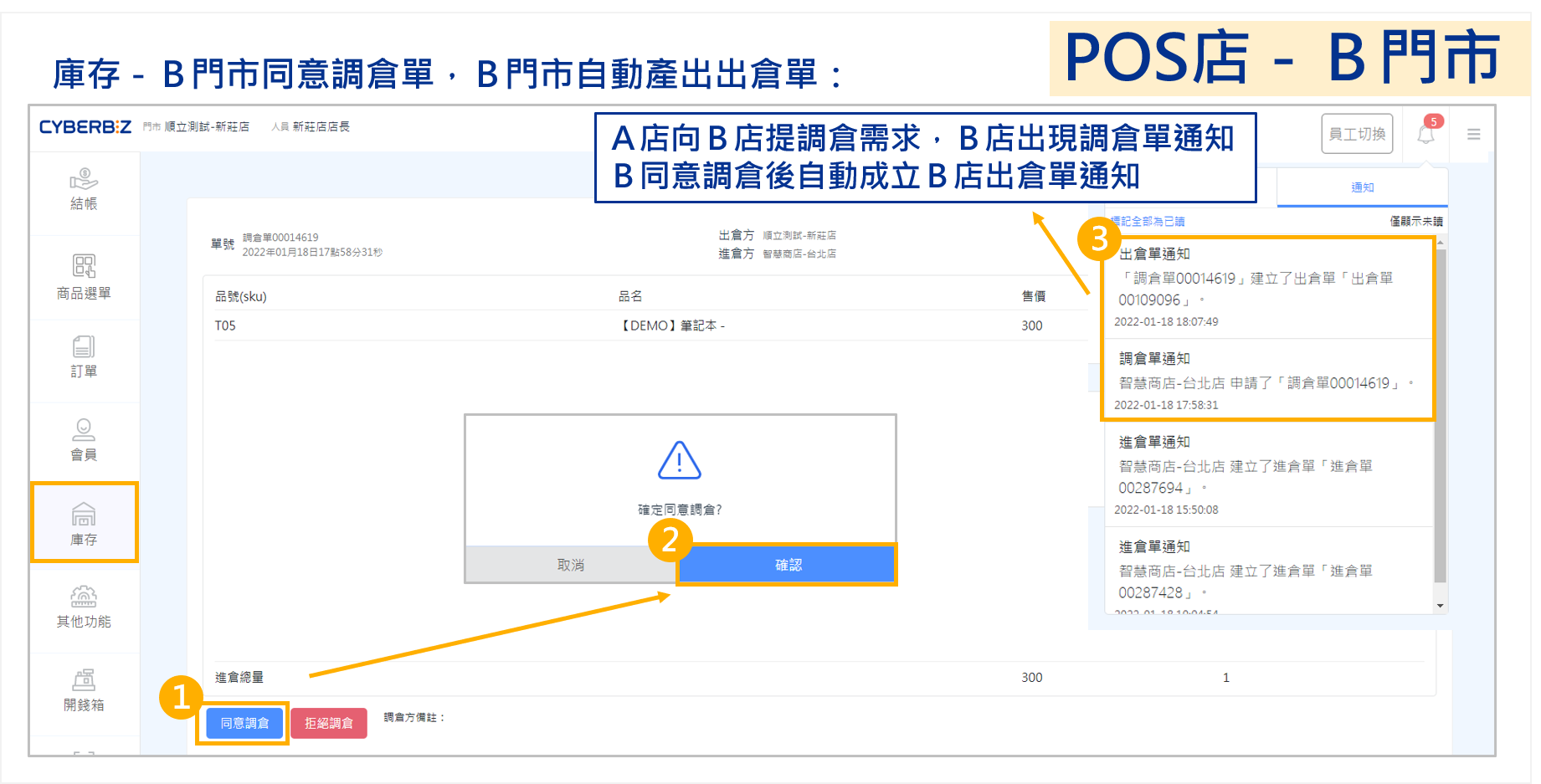Image resolution: width=1541 pixels, height=784 pixels.
Task: Open the hamburger menu at top right
Action: coord(1474,134)
